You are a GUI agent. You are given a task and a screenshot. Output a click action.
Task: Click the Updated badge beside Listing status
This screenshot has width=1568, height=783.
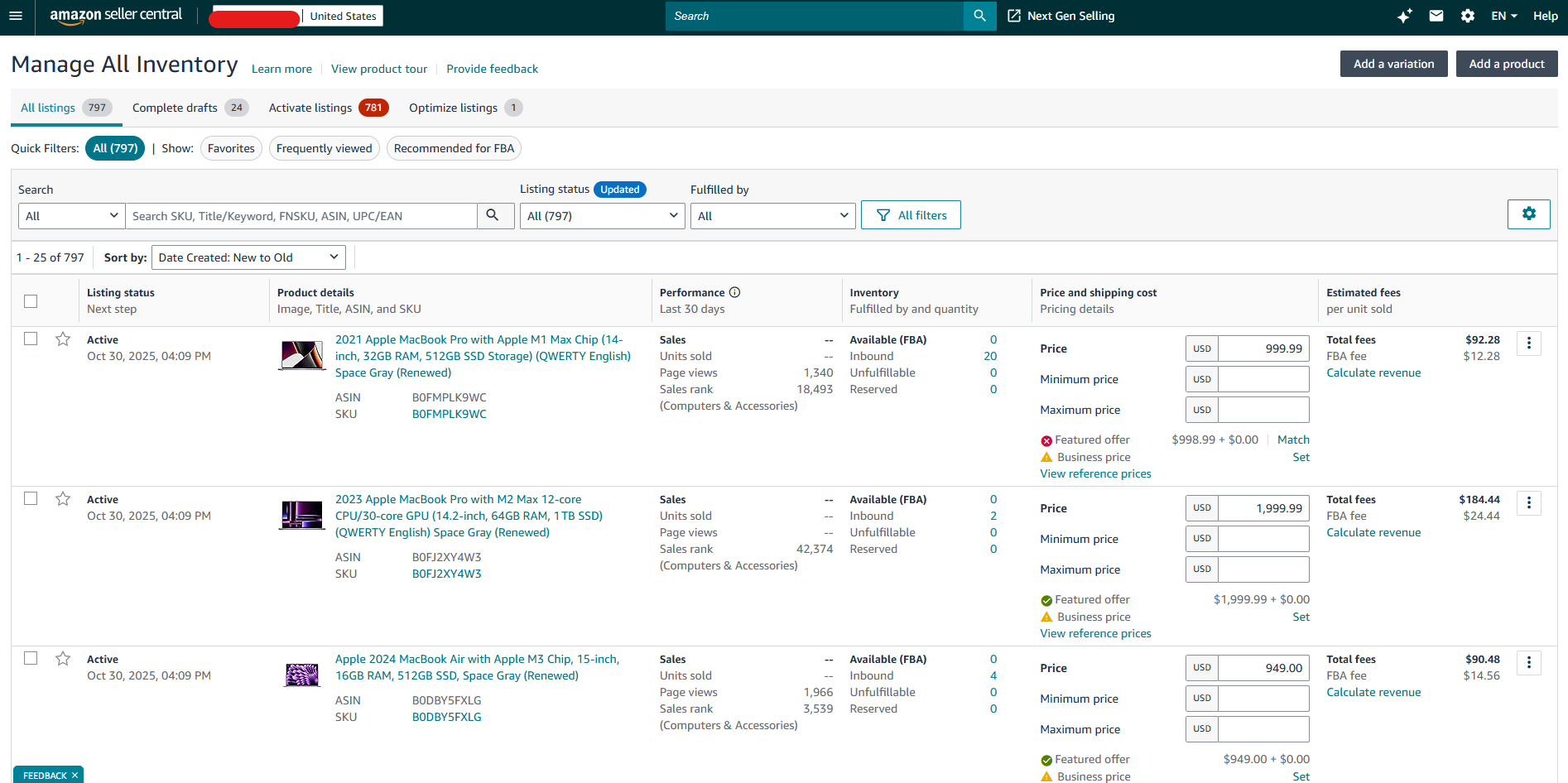(x=619, y=190)
